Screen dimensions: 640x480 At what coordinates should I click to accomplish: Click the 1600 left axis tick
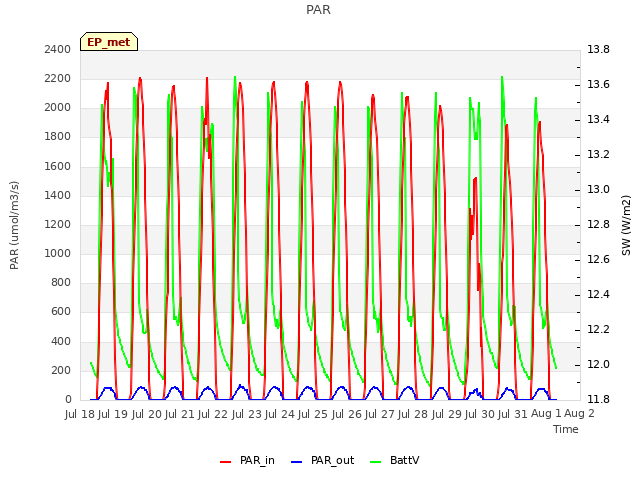pyautogui.click(x=58, y=167)
